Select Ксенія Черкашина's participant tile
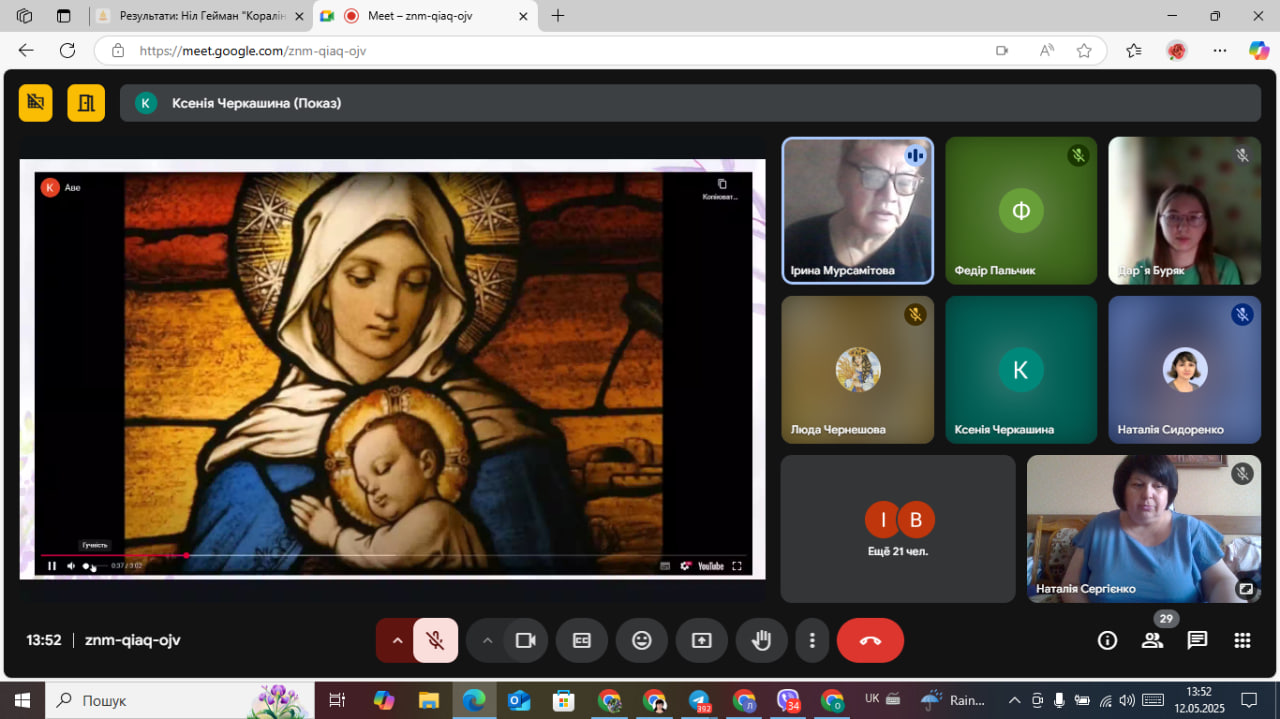1280x719 pixels. pos(1021,370)
